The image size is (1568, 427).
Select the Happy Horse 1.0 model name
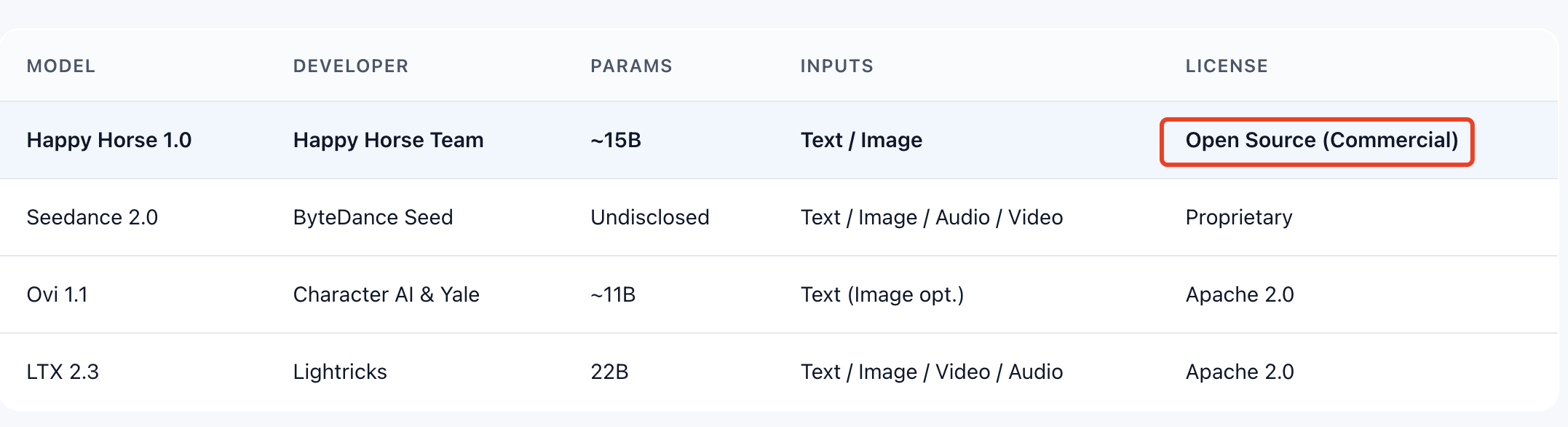point(108,140)
